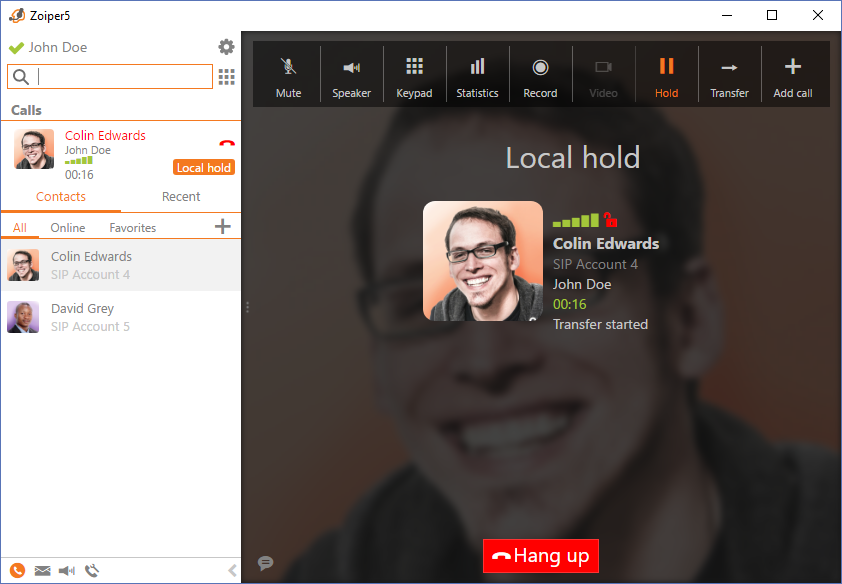This screenshot has width=842, height=584.
Task: Click in the search input field
Action: (x=122, y=77)
